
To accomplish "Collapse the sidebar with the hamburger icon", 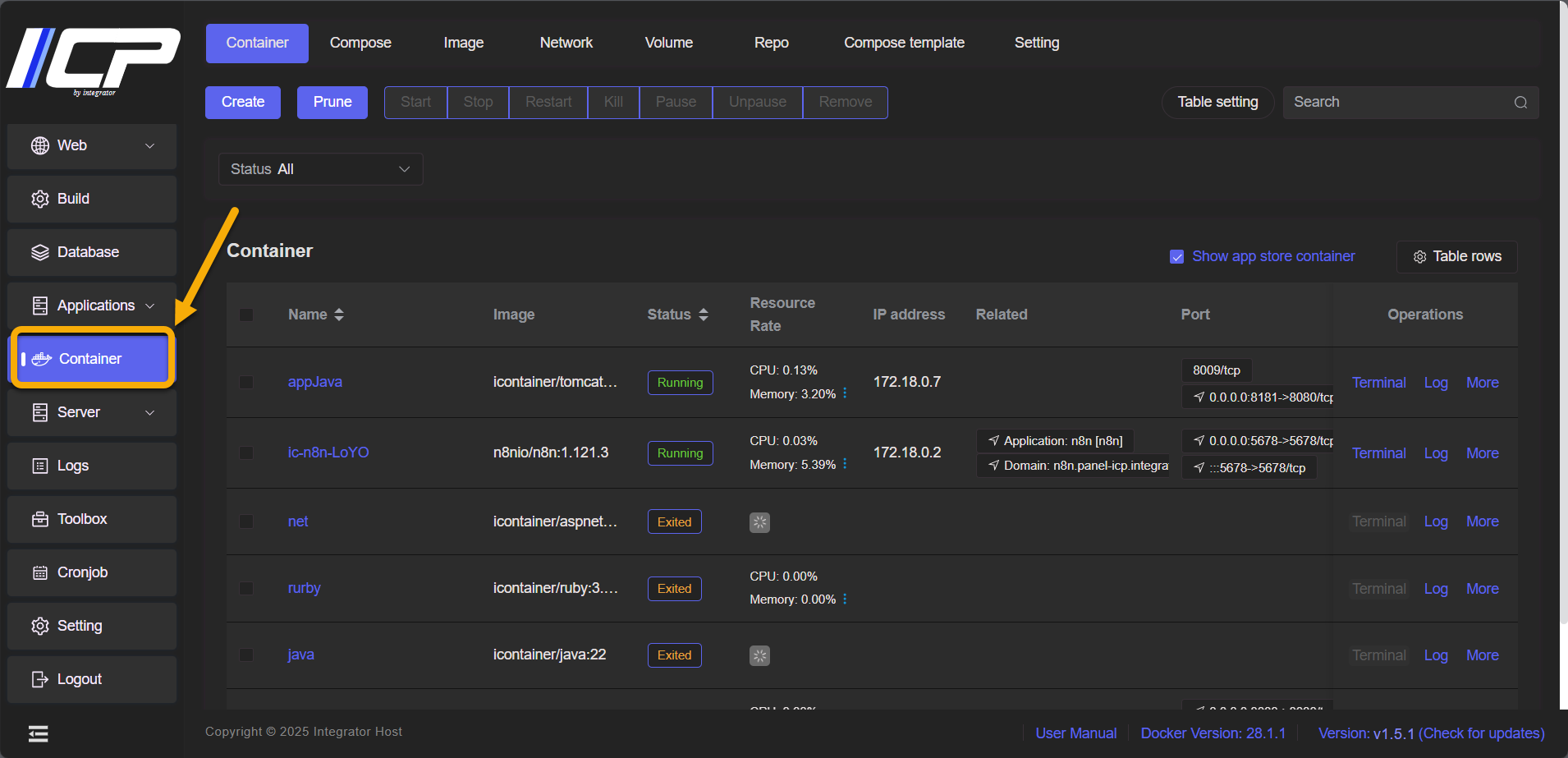I will click(39, 733).
